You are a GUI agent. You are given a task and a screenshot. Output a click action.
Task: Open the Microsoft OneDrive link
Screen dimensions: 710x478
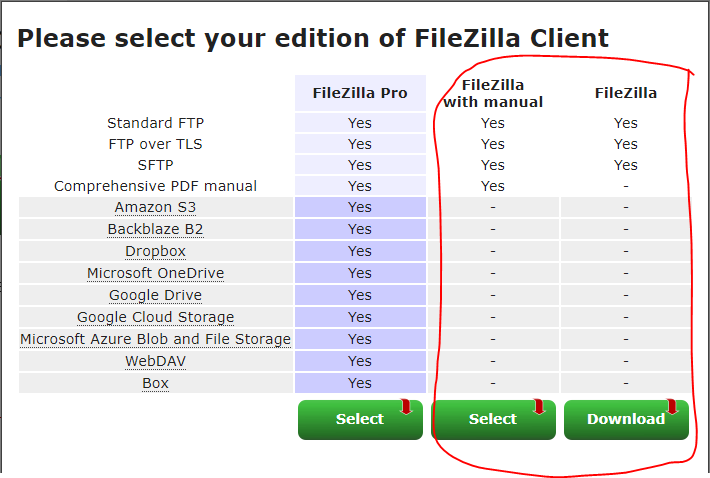point(156,273)
